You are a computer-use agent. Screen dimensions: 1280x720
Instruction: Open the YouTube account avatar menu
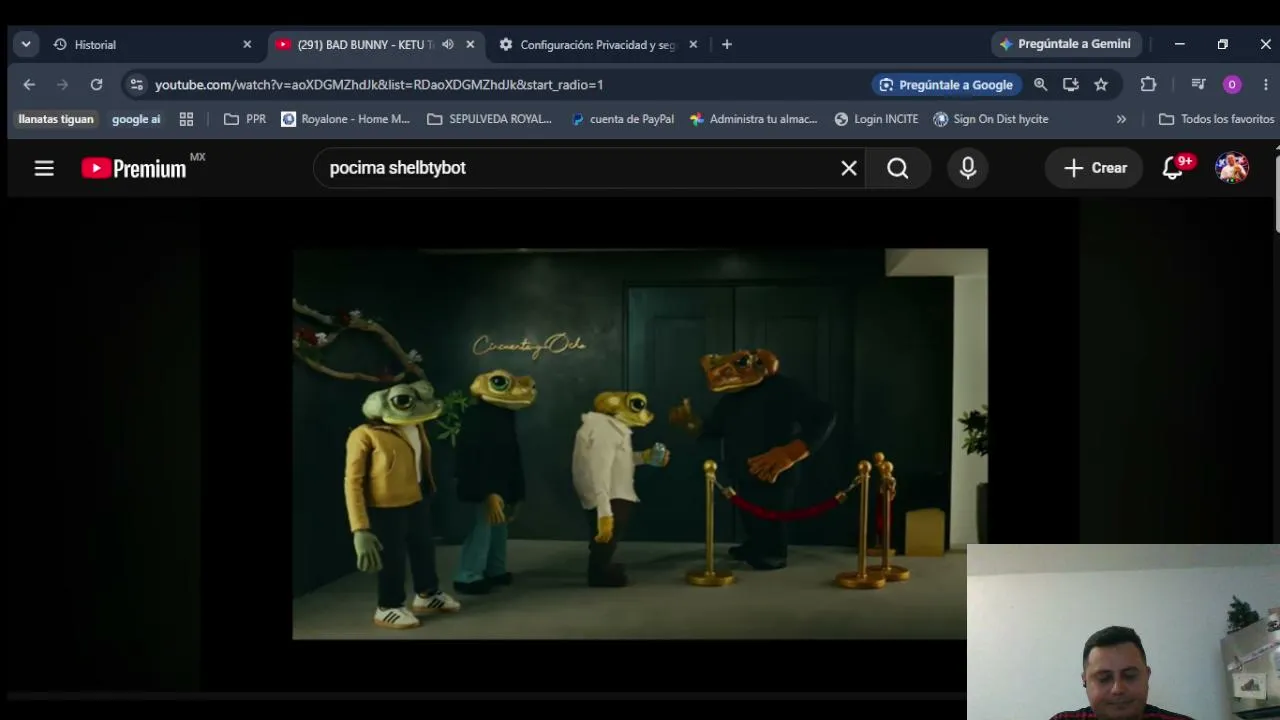tap(1232, 168)
